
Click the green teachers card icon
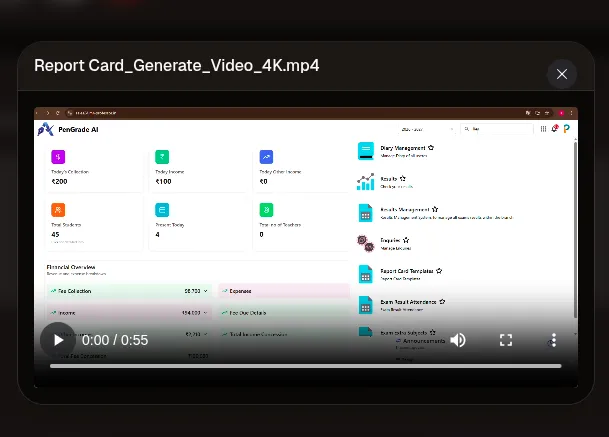[x=266, y=210]
